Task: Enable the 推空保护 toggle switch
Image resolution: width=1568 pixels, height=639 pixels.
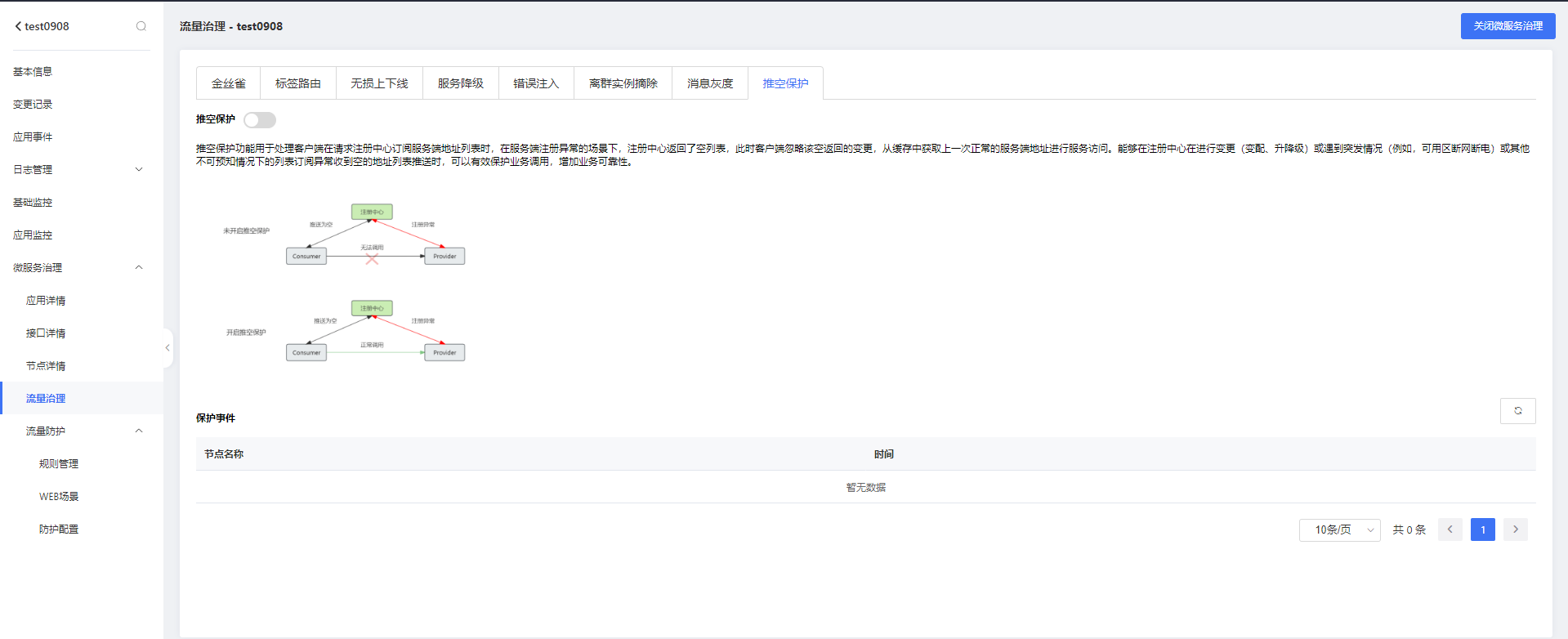Action: click(260, 120)
